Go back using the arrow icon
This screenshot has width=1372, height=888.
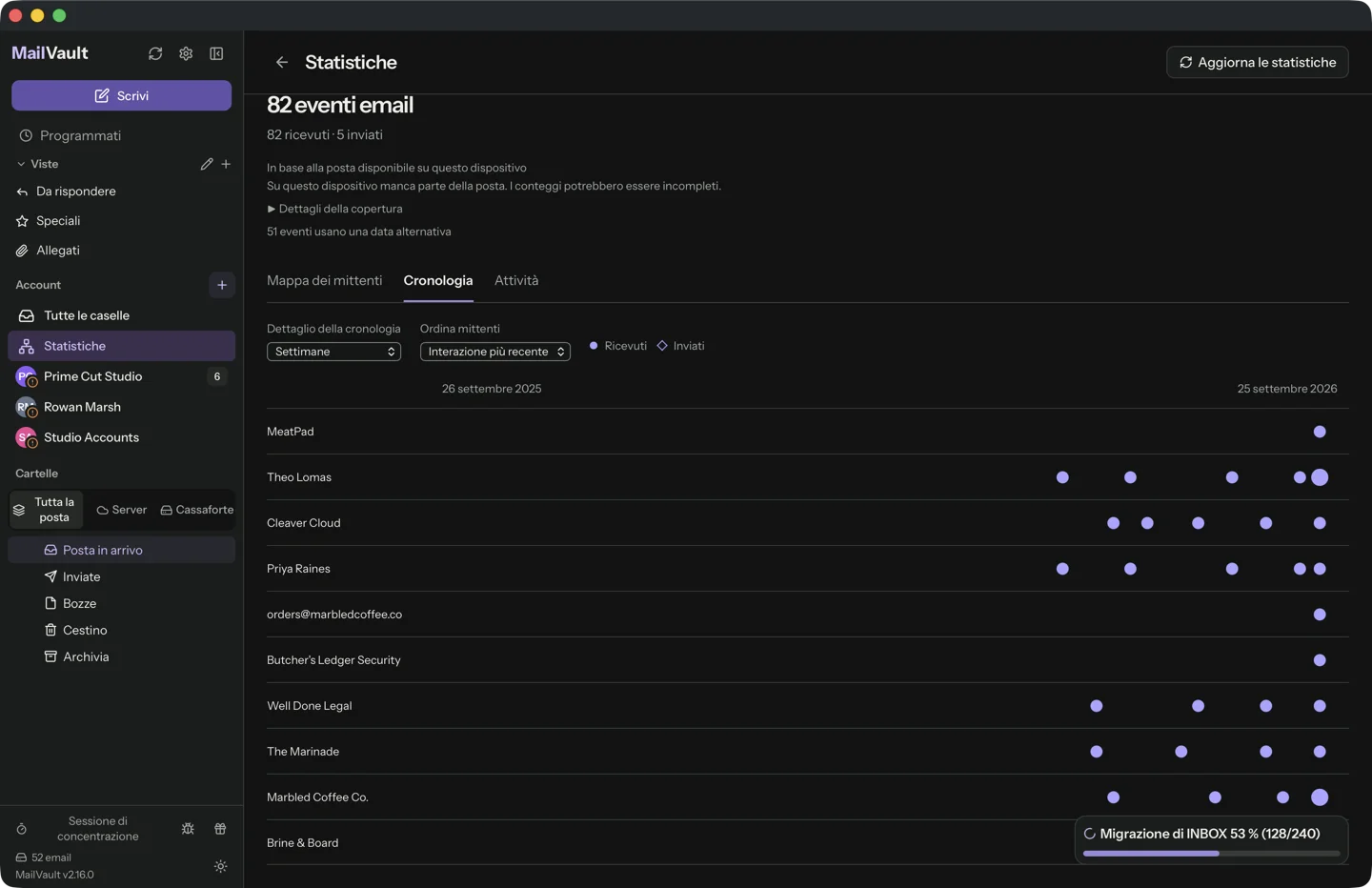coord(282,62)
